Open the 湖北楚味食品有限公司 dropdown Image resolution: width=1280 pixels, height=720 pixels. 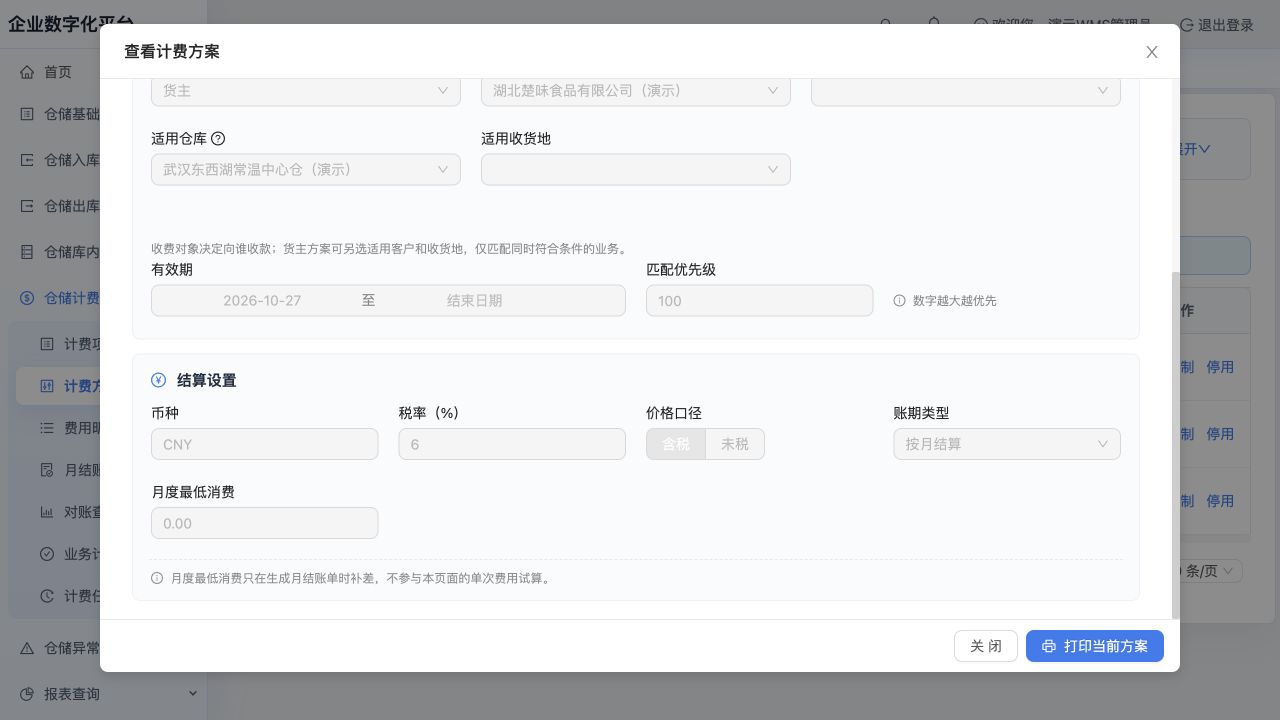pos(636,90)
